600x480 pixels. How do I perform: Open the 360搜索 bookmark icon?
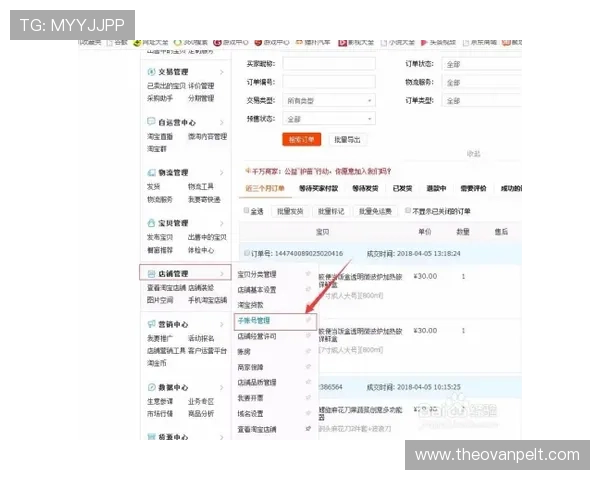pos(177,42)
